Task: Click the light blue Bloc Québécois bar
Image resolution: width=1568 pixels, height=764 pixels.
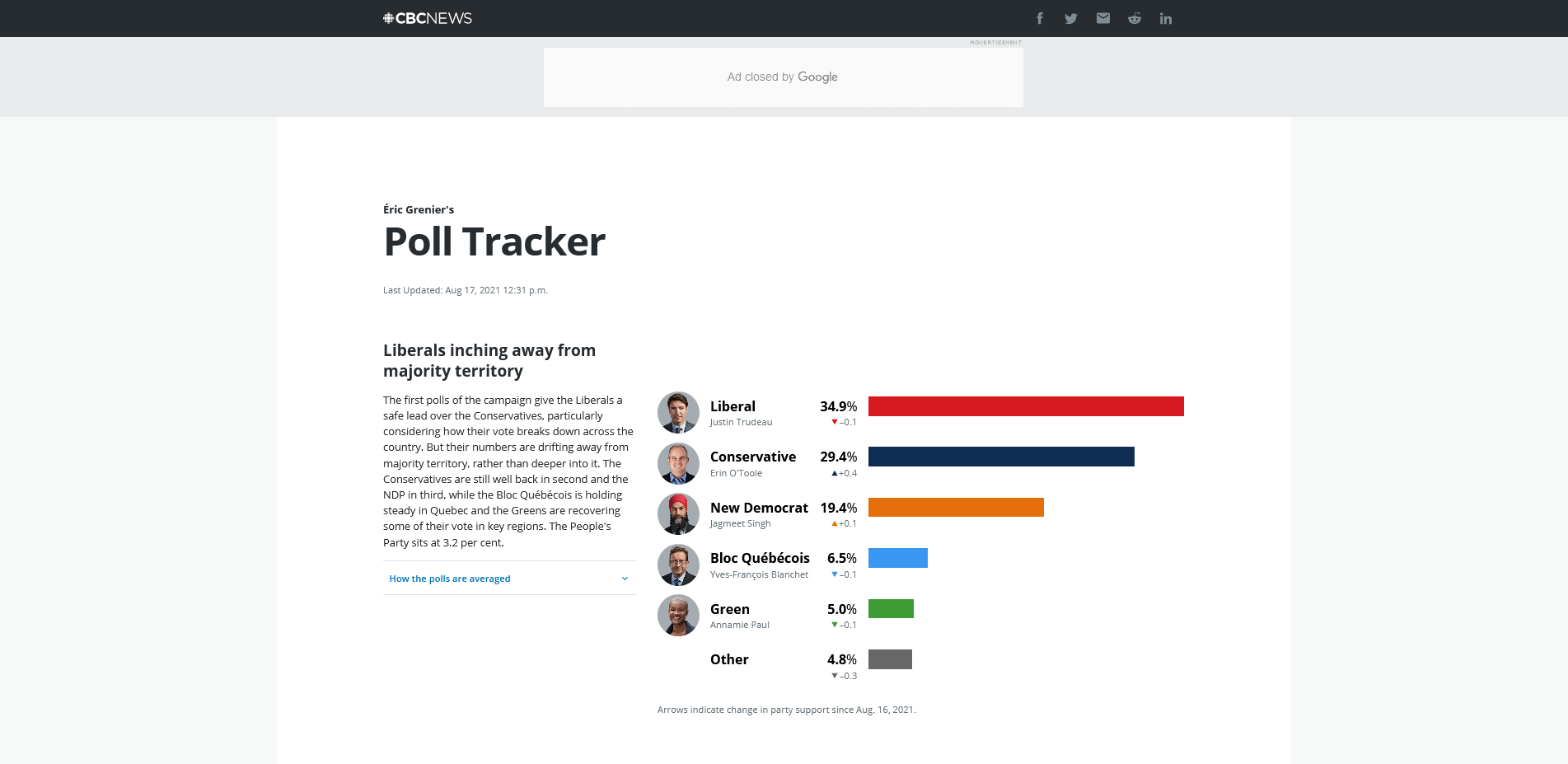Action: [898, 558]
